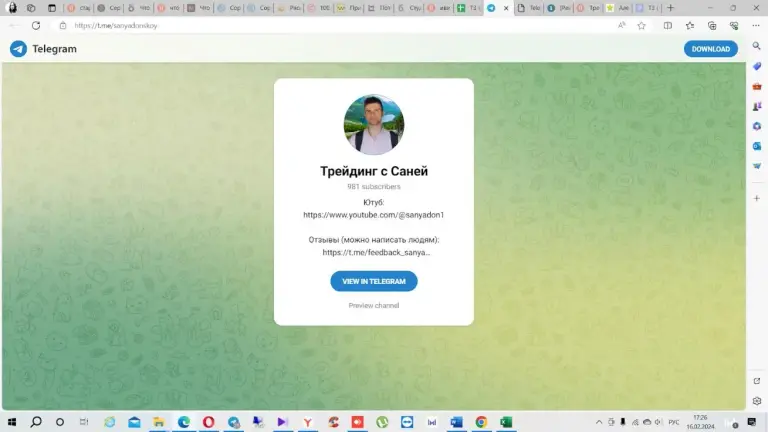Open a new tab with the plus button
The height and width of the screenshot is (432, 768).
671,8
